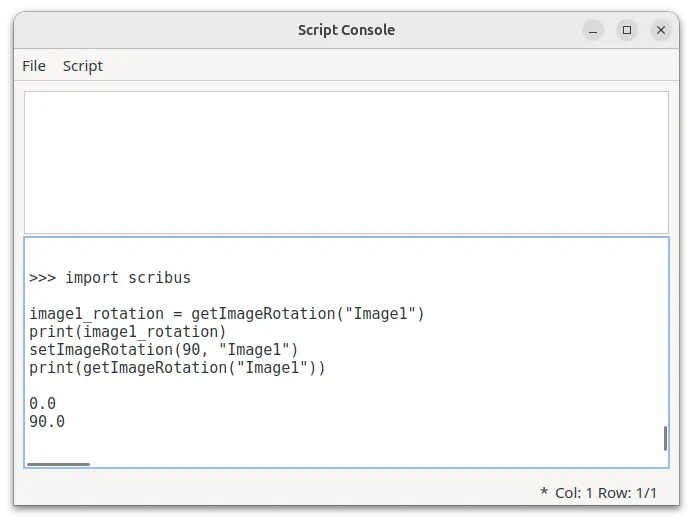
Task: Open the File menu
Action: pos(34,66)
